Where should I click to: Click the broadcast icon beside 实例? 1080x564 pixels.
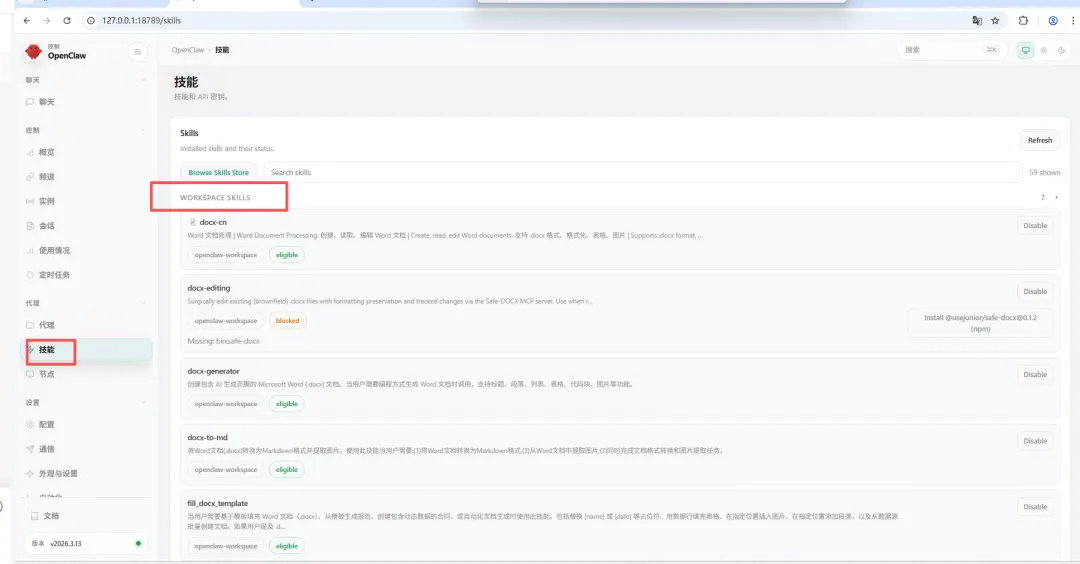point(30,201)
